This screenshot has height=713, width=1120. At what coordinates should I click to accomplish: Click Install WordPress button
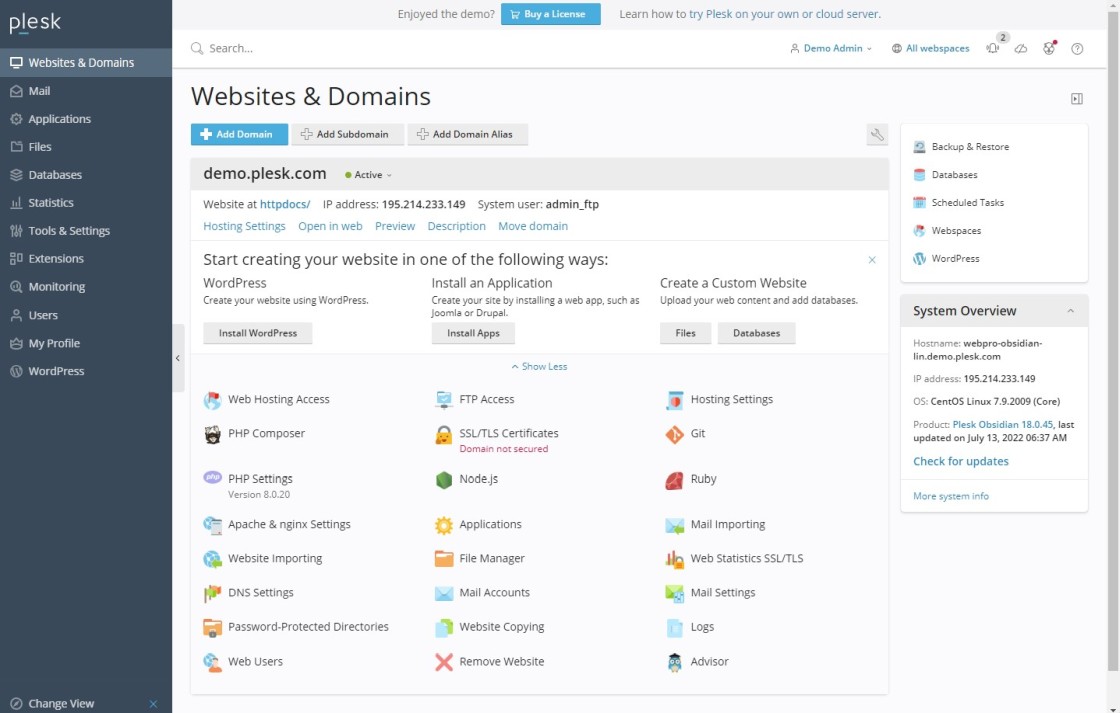(x=258, y=333)
